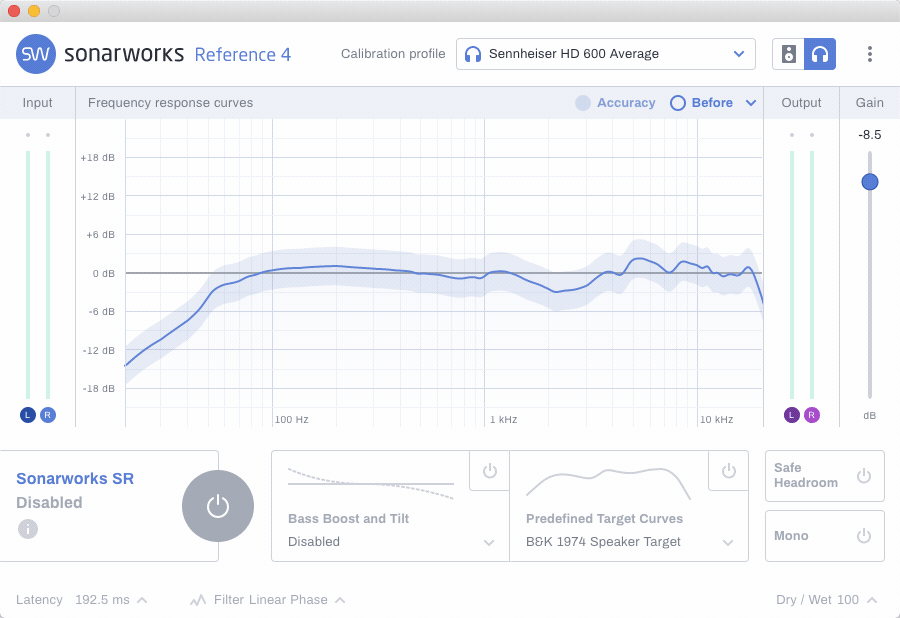Click the +18 dB axis label
The height and width of the screenshot is (618, 900).
click(98, 158)
